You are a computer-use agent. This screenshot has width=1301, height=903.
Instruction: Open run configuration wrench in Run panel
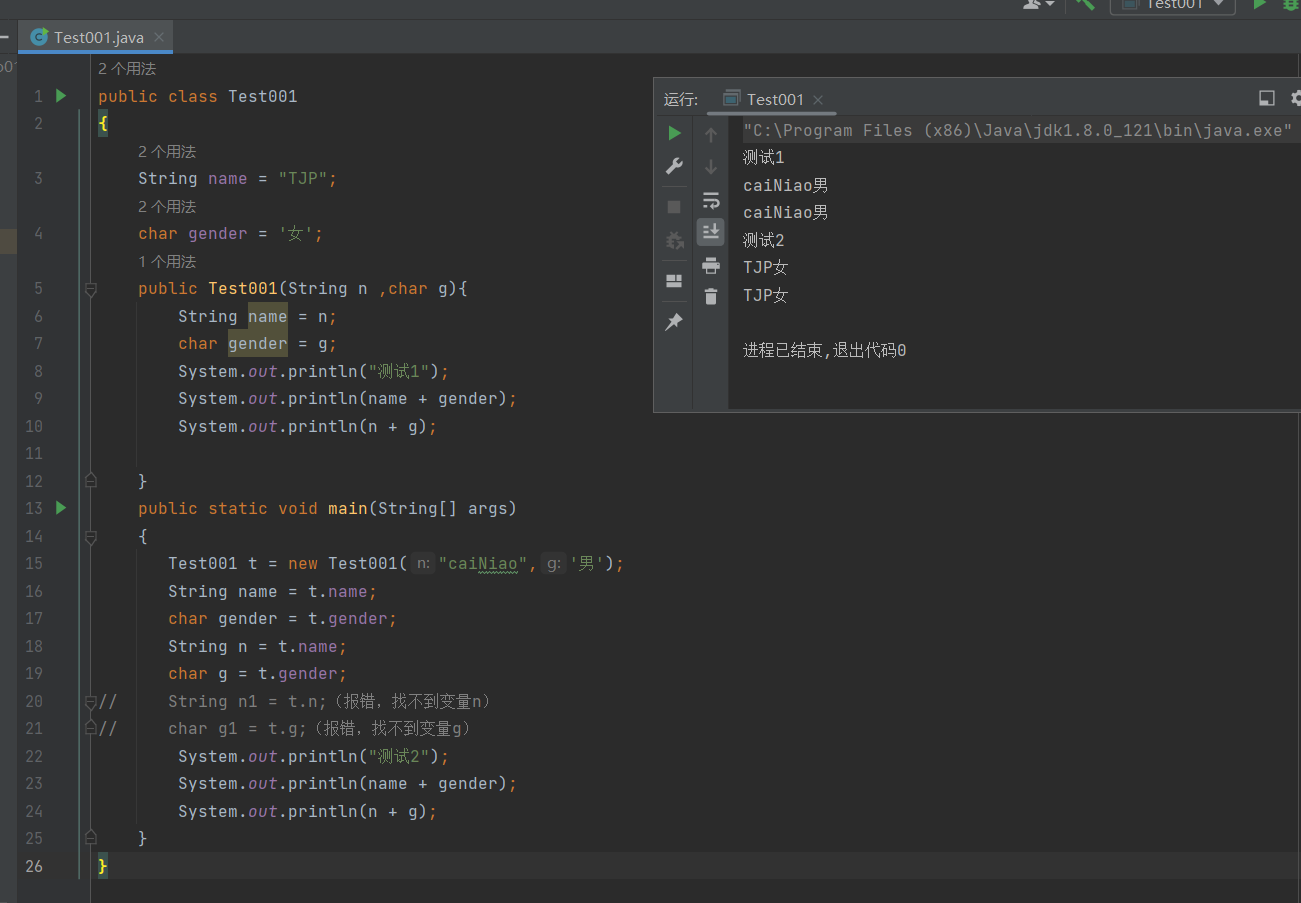(x=675, y=166)
